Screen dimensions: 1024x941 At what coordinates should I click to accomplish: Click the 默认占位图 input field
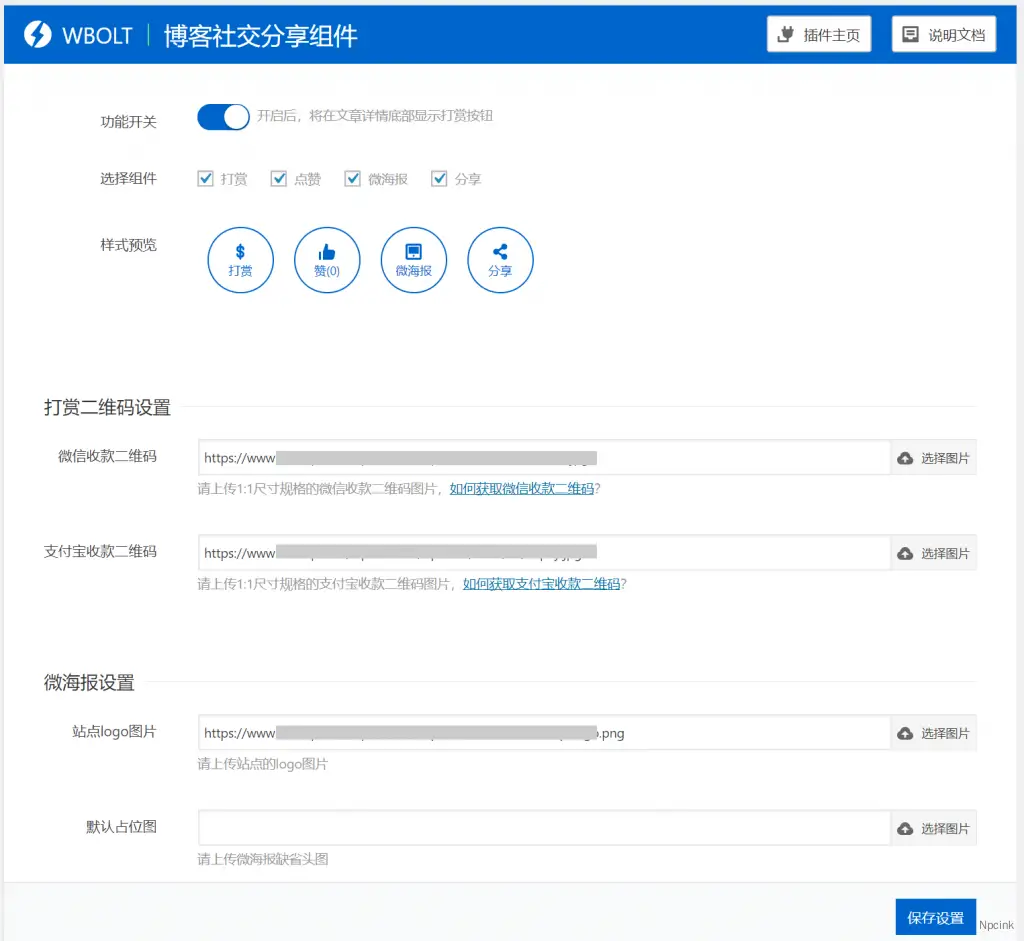tap(543, 827)
